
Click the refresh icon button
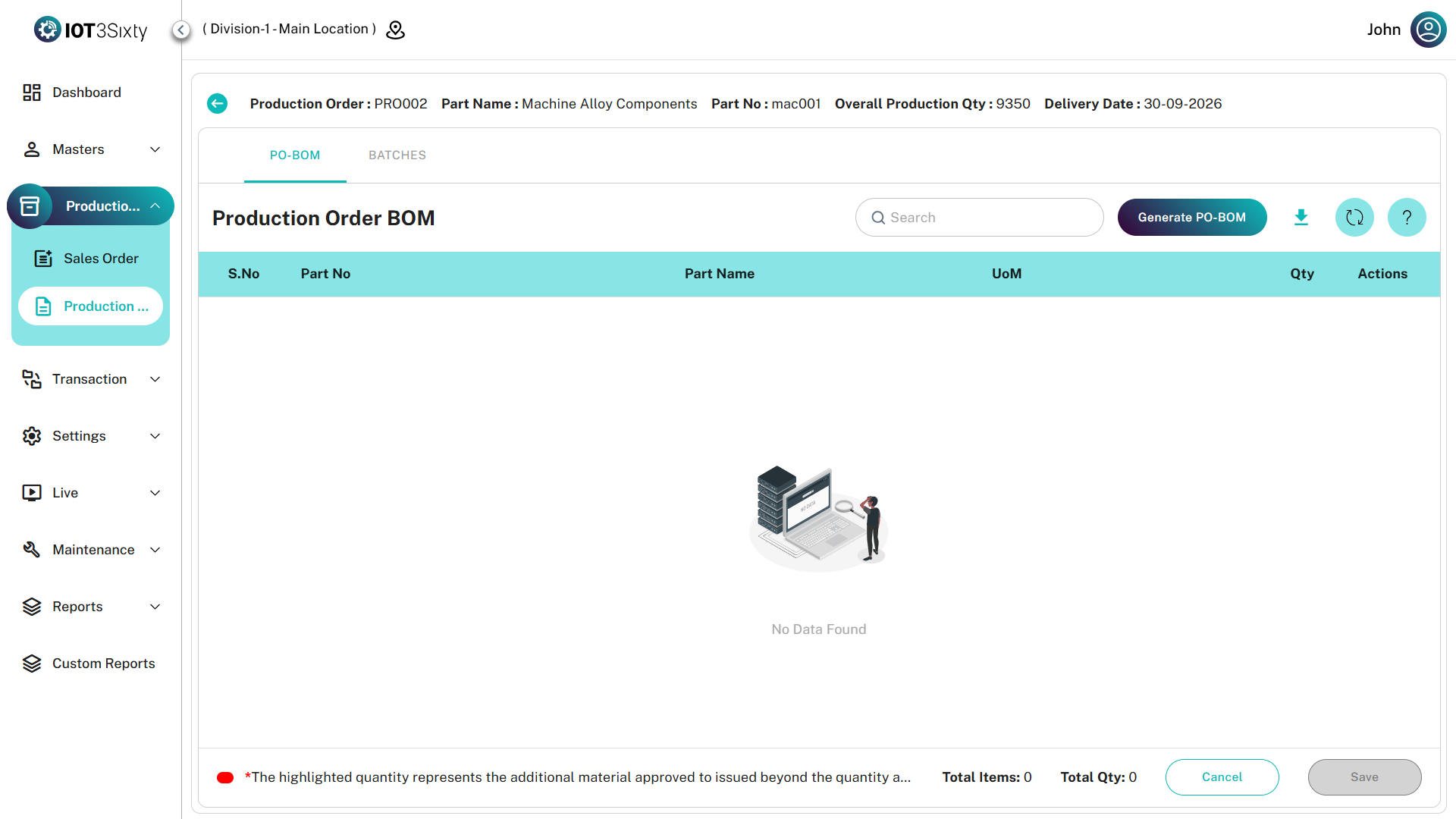(1354, 218)
